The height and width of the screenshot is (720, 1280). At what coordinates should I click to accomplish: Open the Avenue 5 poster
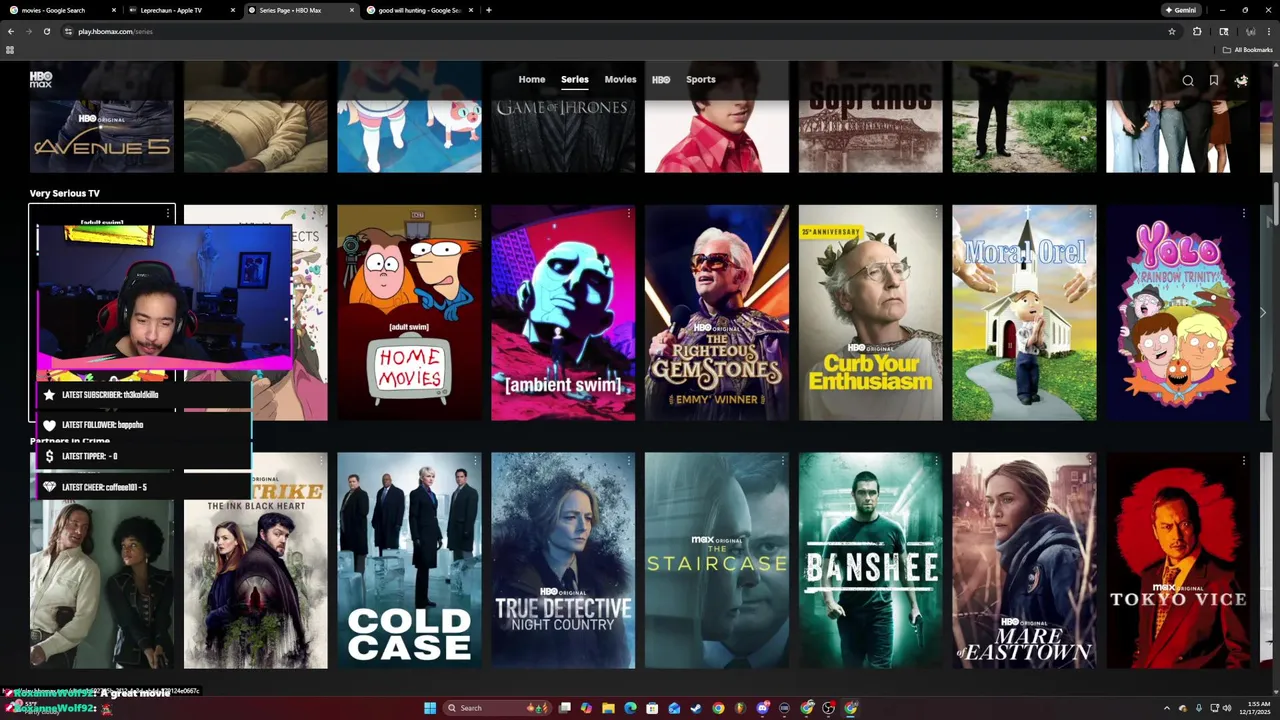coord(101,135)
